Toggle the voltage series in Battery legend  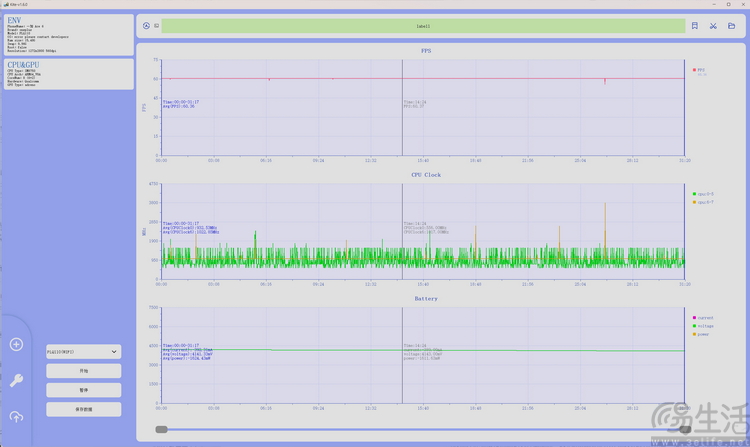click(x=705, y=326)
